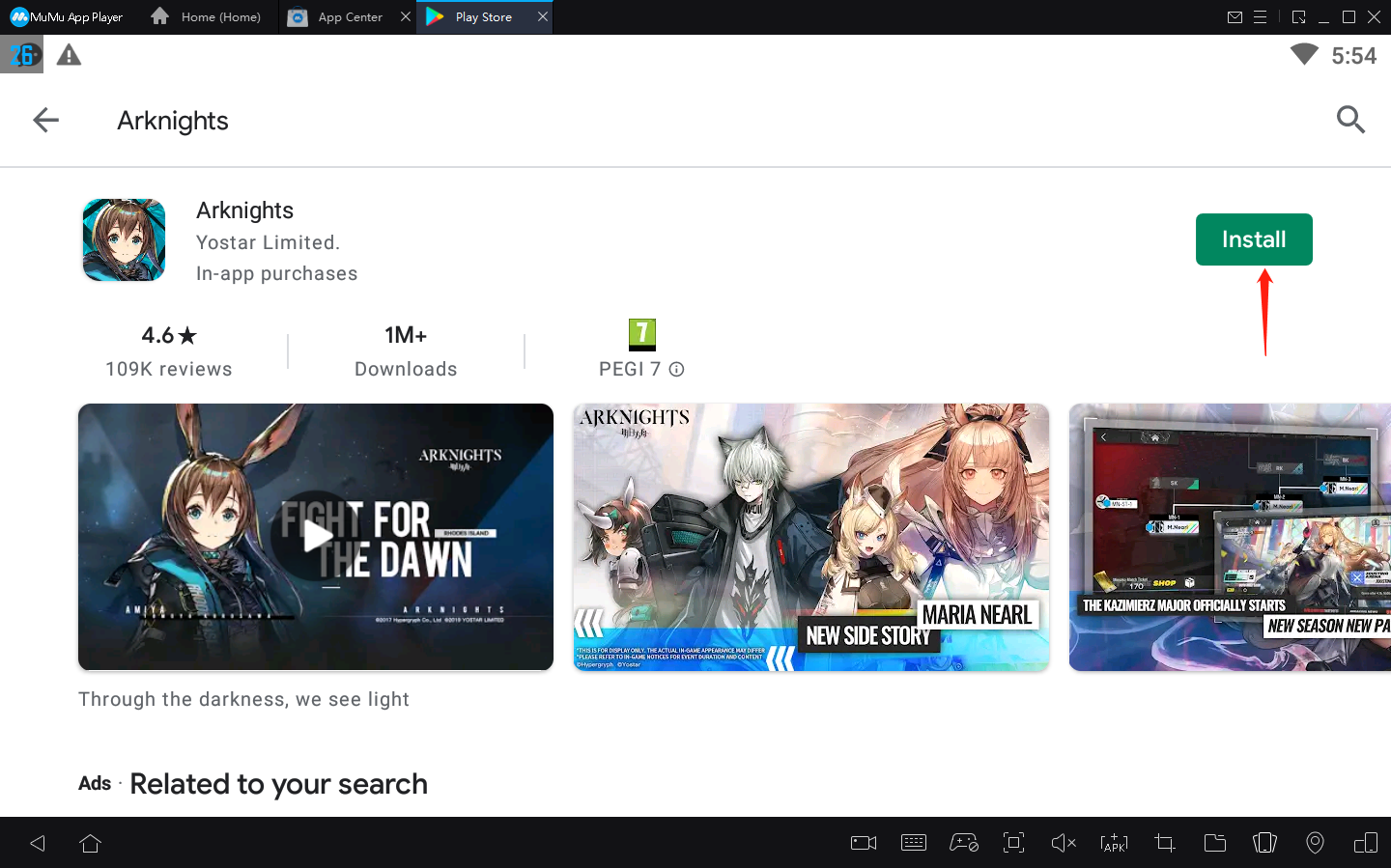This screenshot has height=868, width=1391.
Task: Open the keyboard mapping icon
Action: 914,843
